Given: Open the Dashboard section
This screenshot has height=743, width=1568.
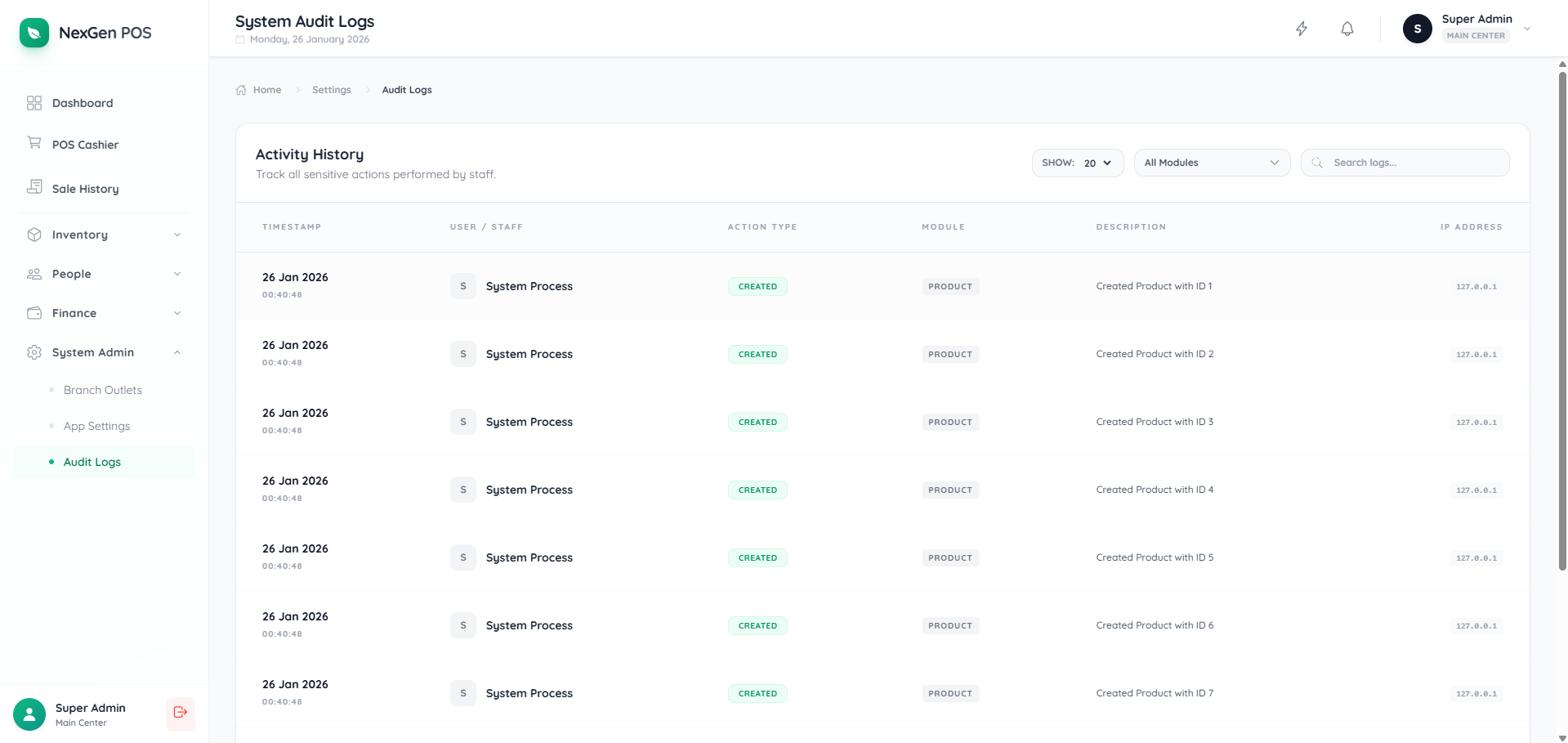Looking at the screenshot, I should [x=82, y=103].
